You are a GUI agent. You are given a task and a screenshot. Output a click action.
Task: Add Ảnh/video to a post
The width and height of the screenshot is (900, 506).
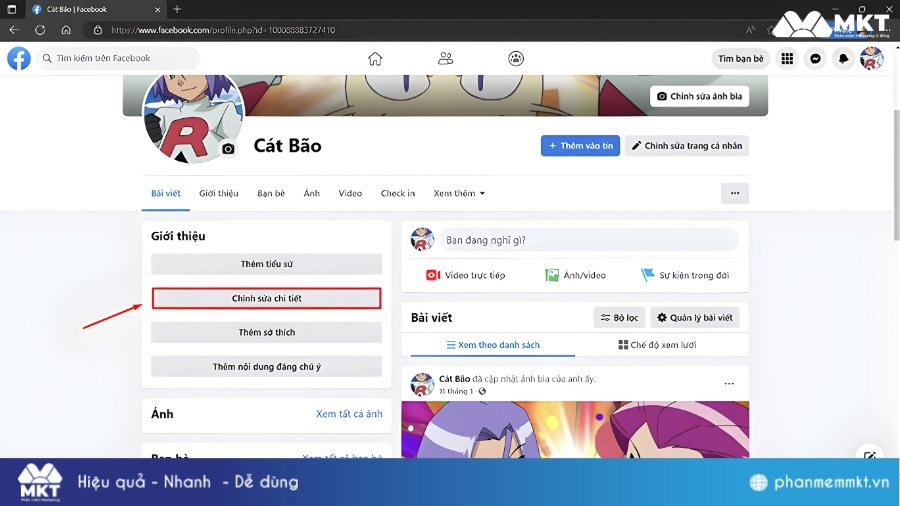pos(575,275)
